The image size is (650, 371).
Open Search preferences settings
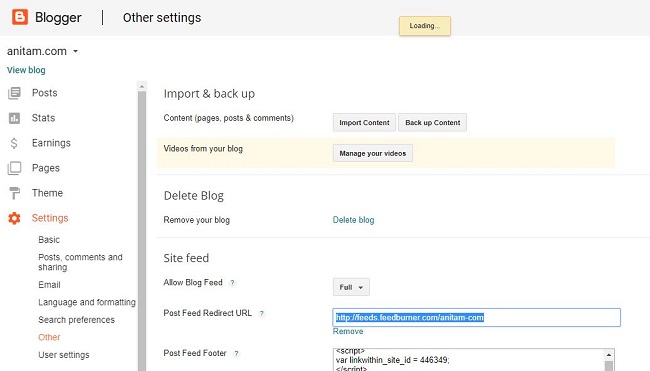[x=76, y=320]
